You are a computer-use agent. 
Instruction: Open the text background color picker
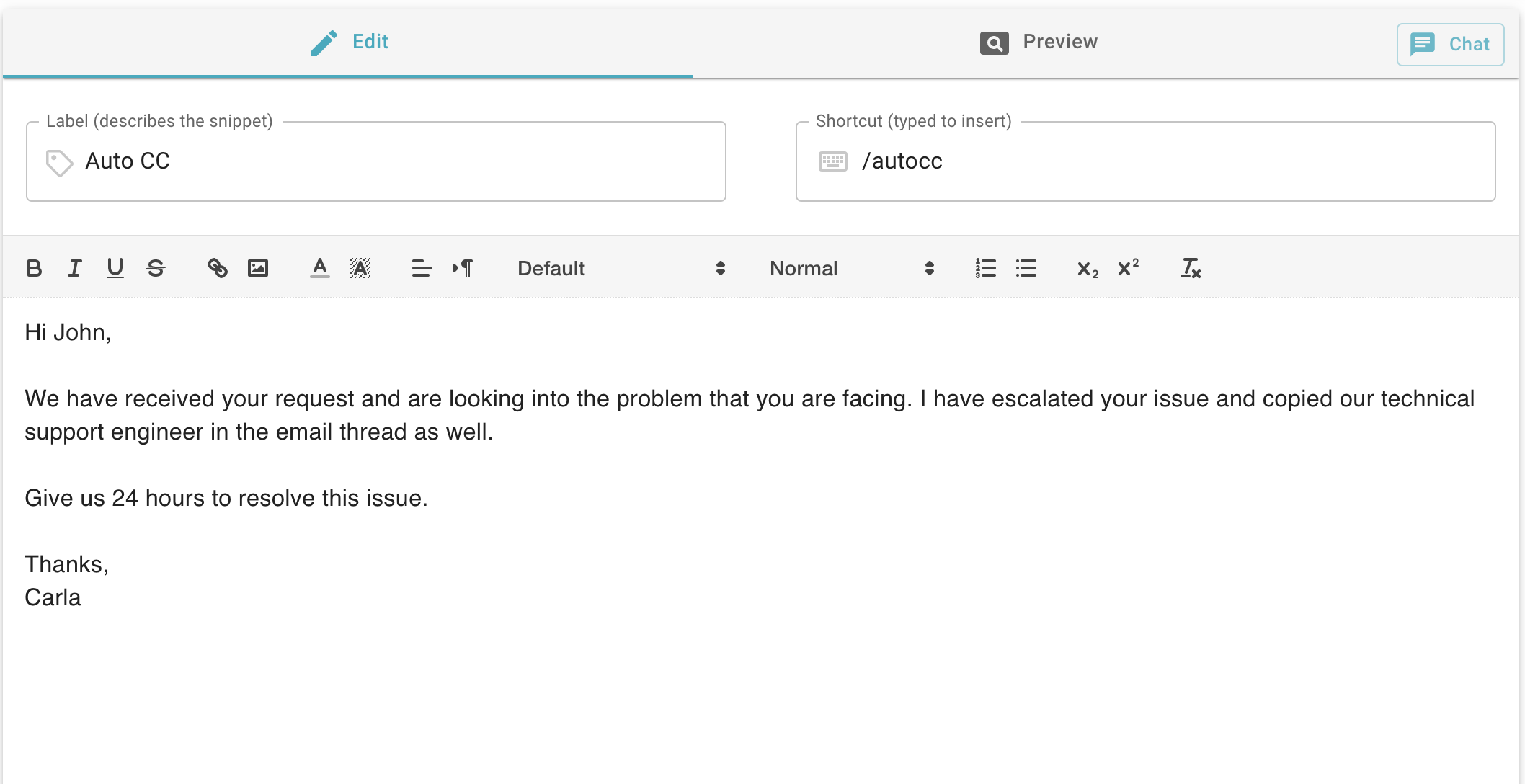tap(360, 269)
